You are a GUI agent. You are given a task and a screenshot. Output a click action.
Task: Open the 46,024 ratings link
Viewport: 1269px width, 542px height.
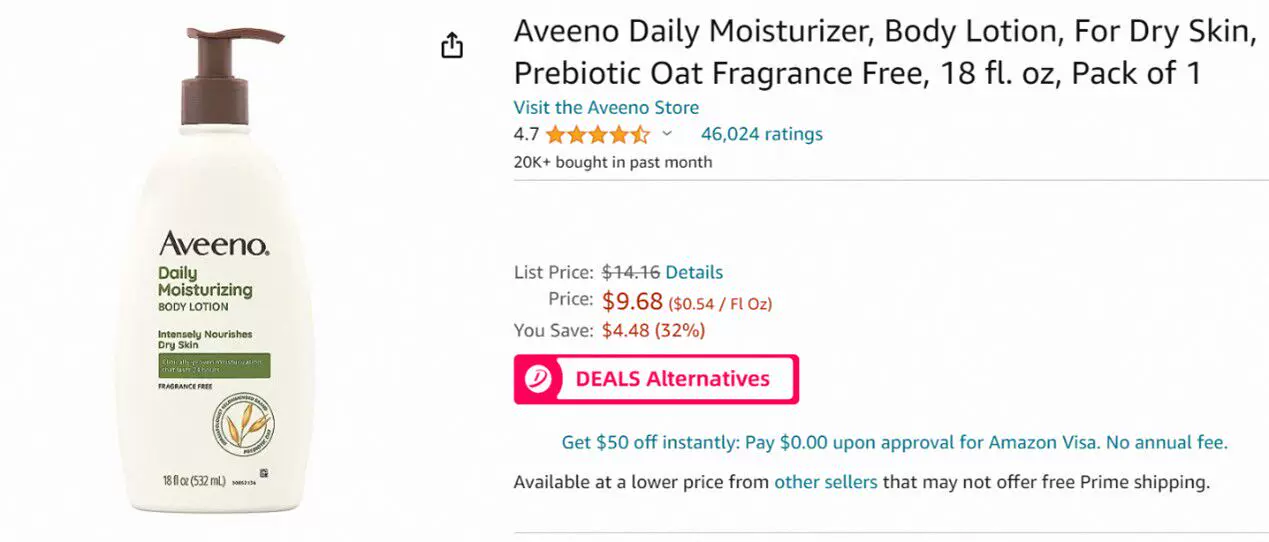click(x=761, y=134)
